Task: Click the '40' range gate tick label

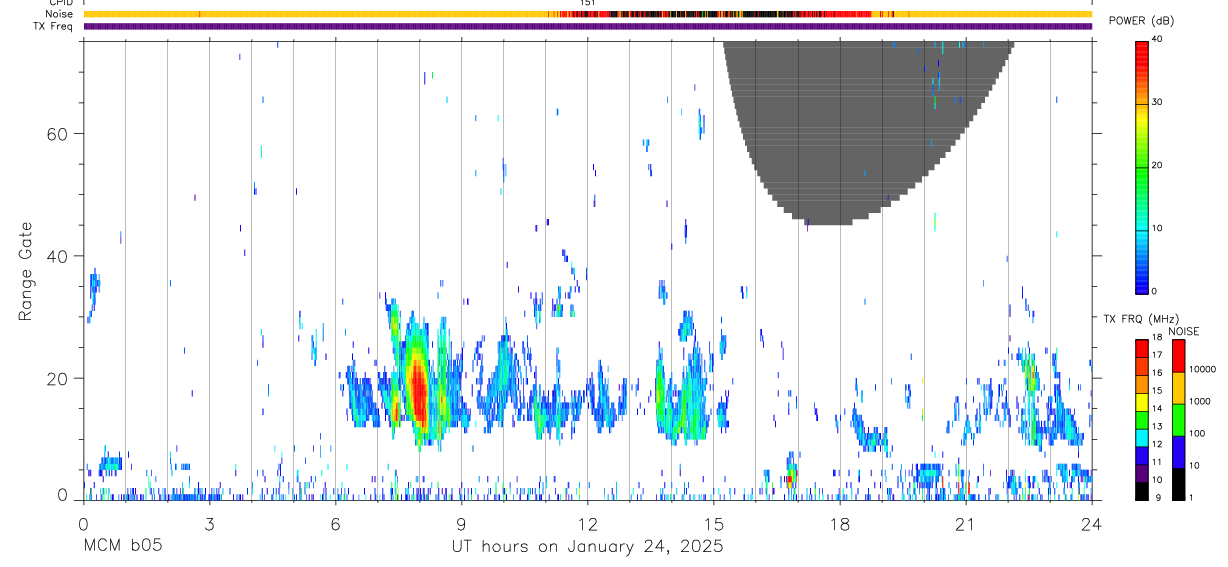Action: tap(58, 256)
